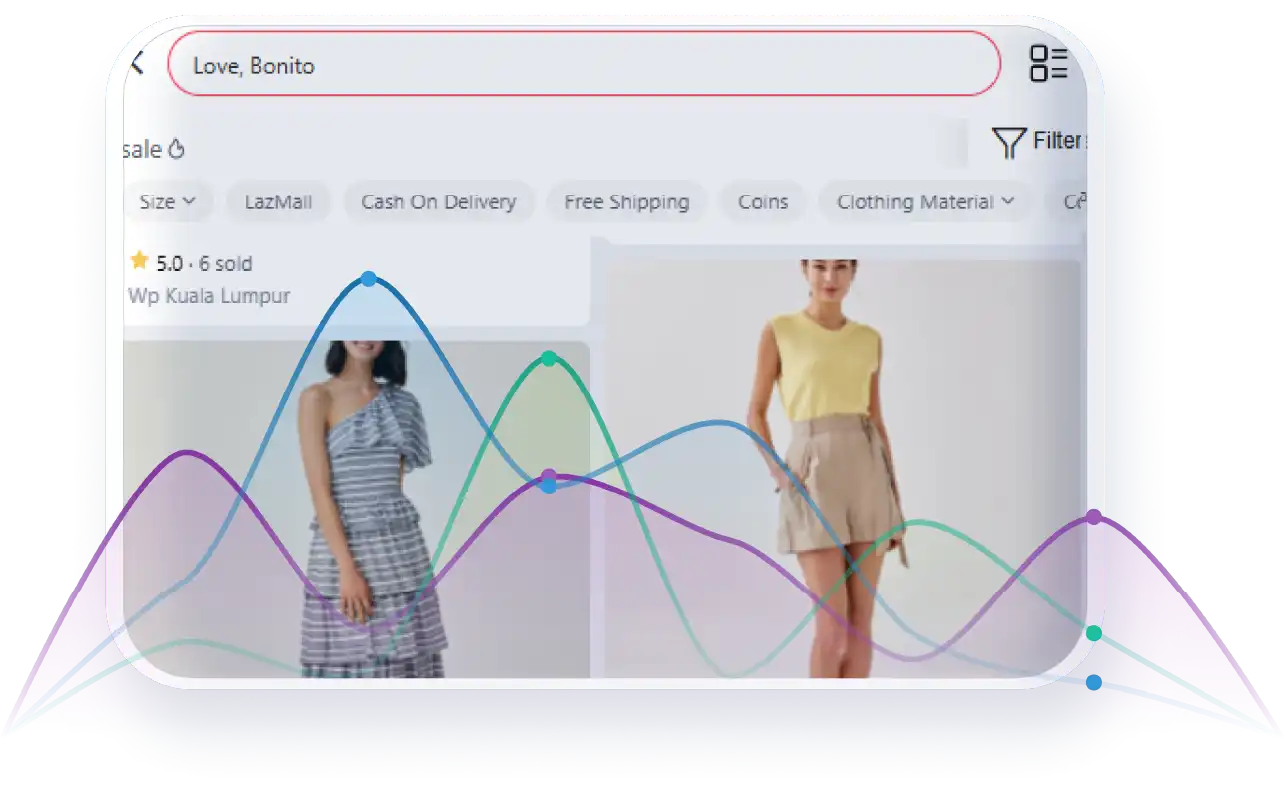
Task: Open the Filter funnel icon
Action: click(x=1008, y=142)
